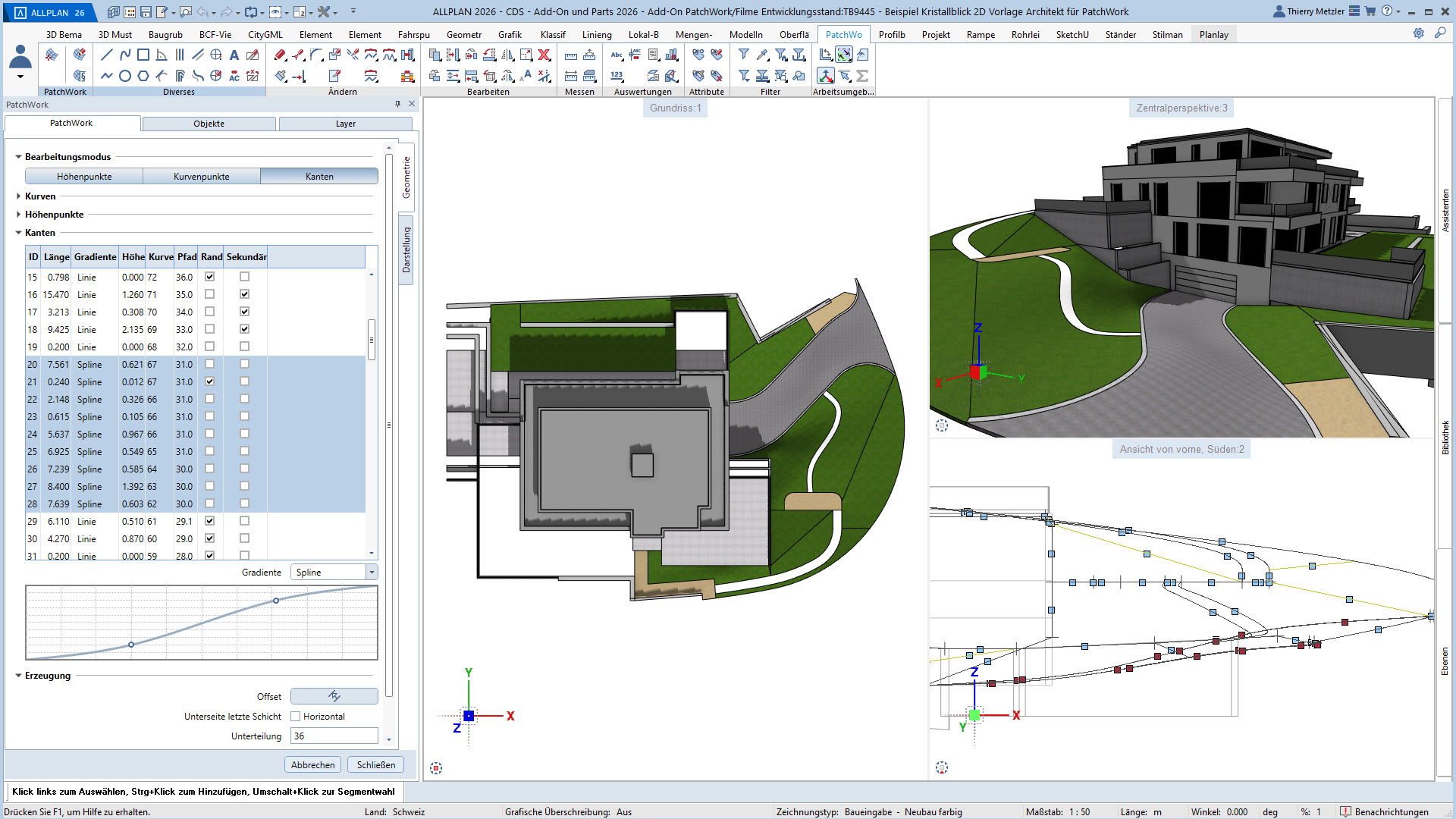Select the rectangle drawing tool

(143, 55)
